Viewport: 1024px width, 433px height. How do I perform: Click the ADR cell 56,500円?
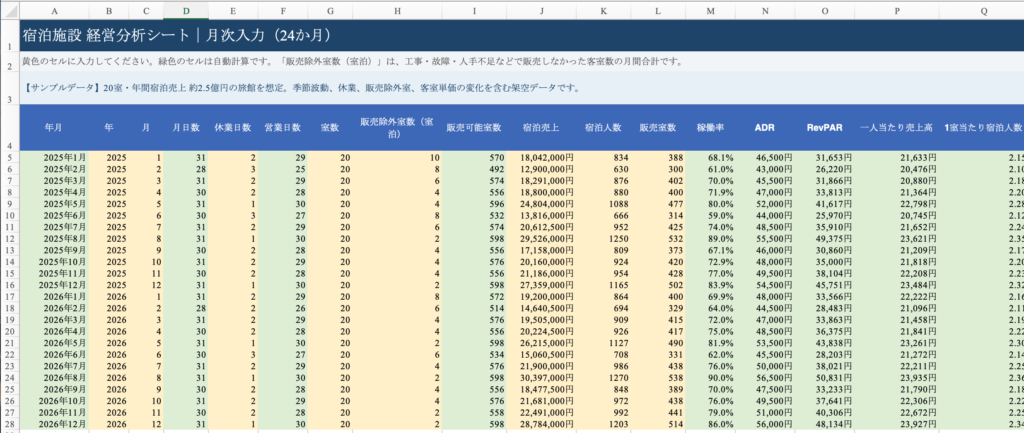pos(765,377)
